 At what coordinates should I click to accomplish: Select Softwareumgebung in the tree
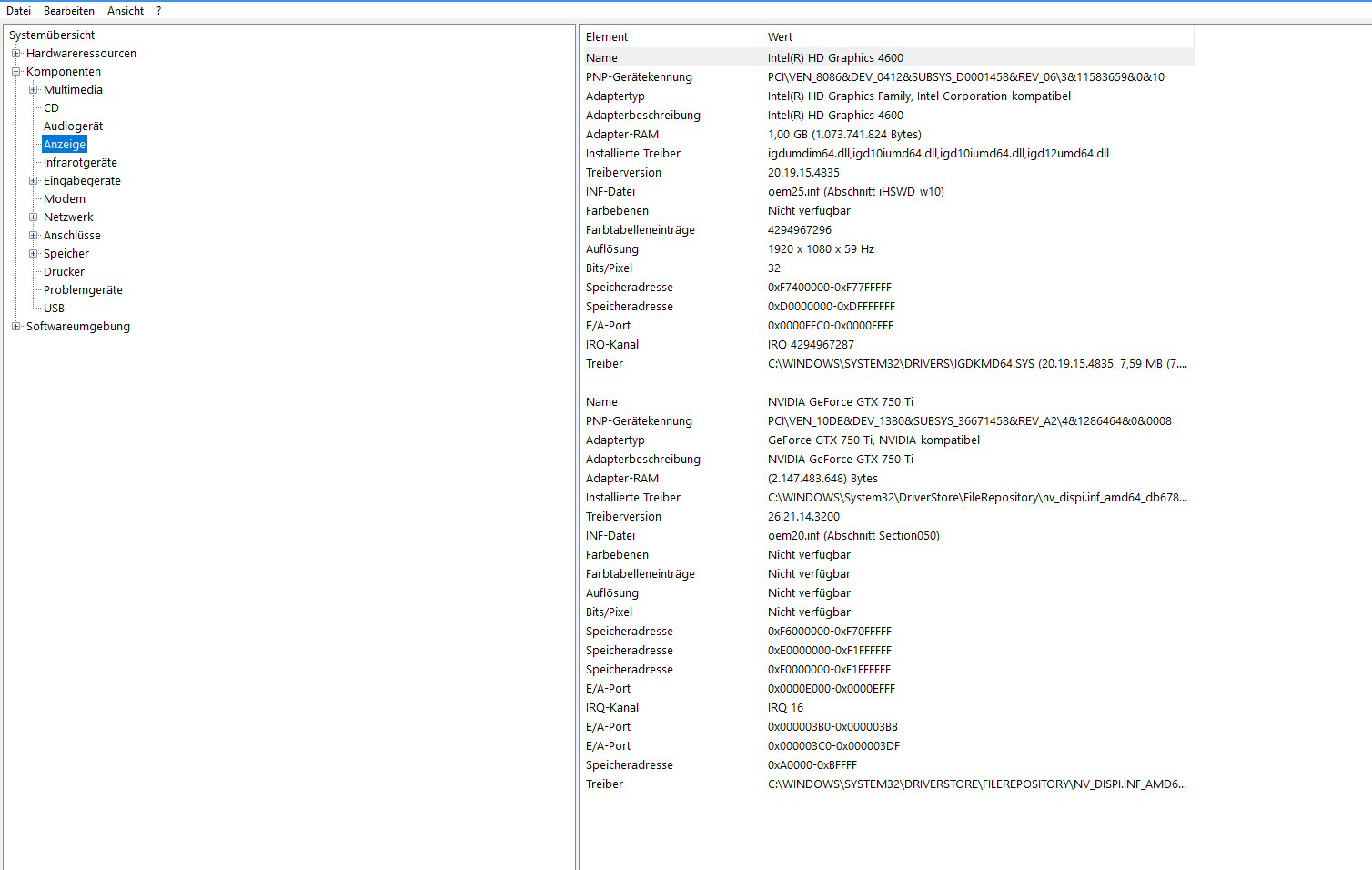click(78, 327)
